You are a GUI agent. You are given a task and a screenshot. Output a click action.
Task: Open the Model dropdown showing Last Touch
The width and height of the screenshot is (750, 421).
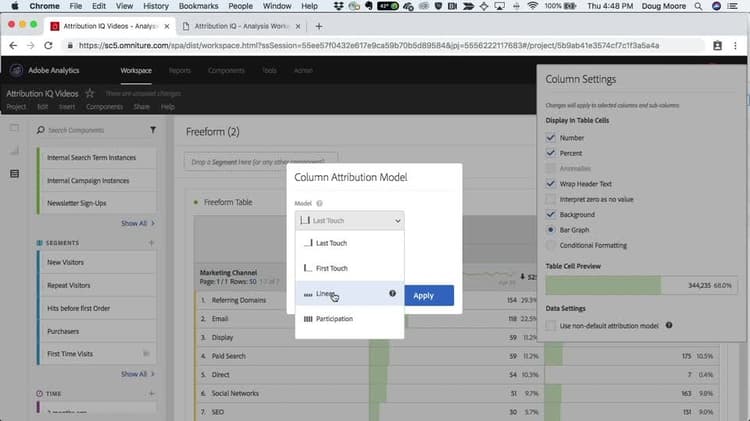(x=350, y=221)
